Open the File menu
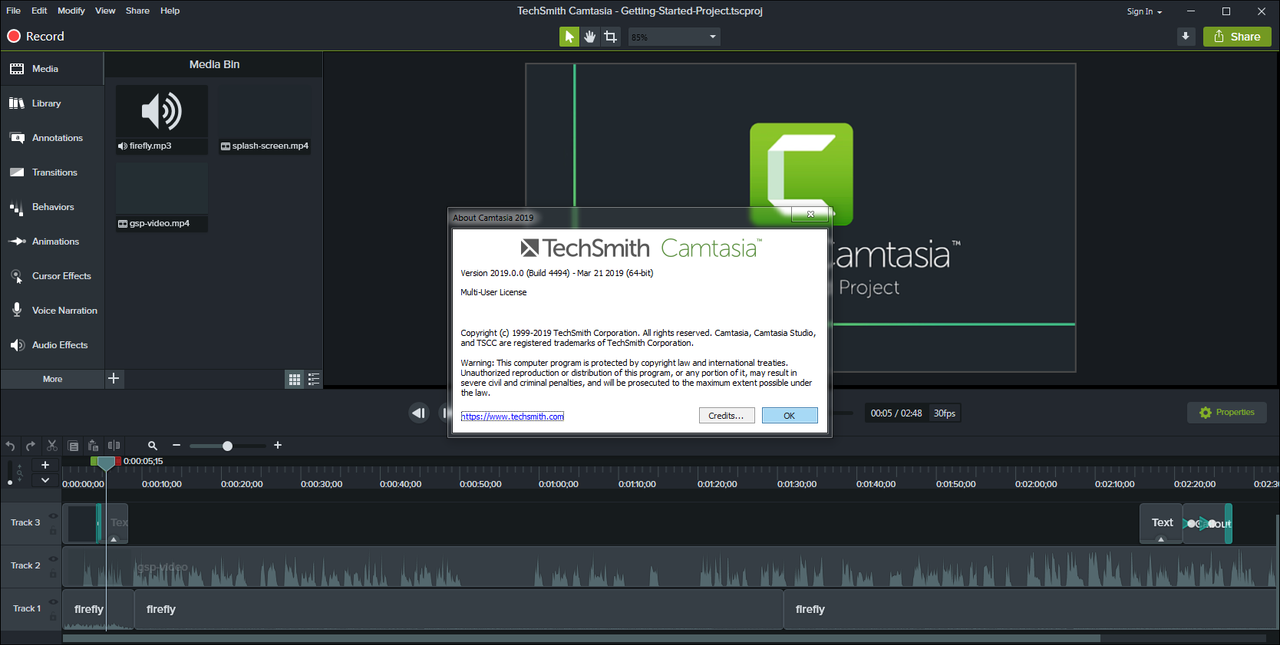 [13, 11]
